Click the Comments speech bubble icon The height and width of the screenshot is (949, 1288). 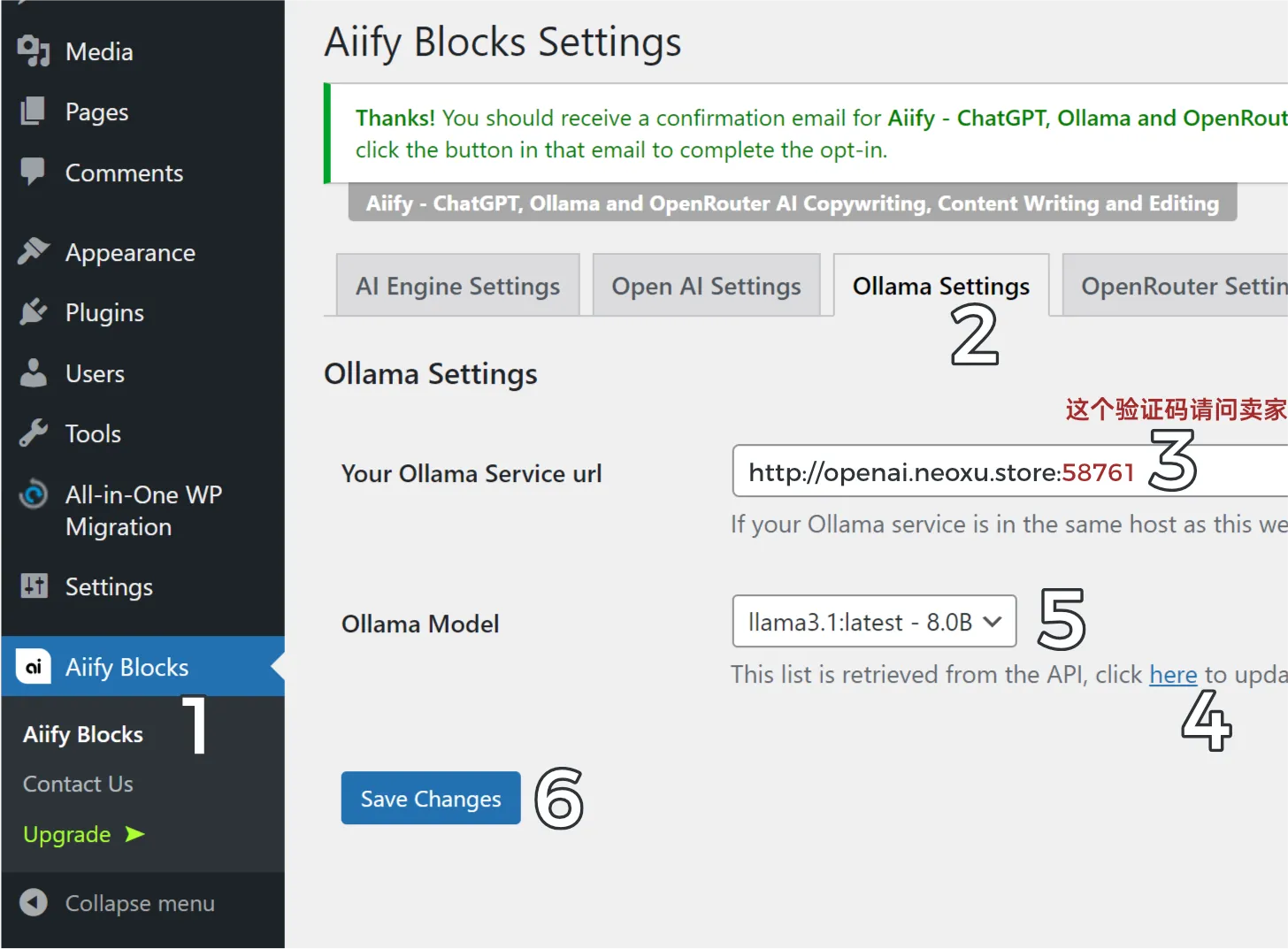pyautogui.click(x=34, y=172)
